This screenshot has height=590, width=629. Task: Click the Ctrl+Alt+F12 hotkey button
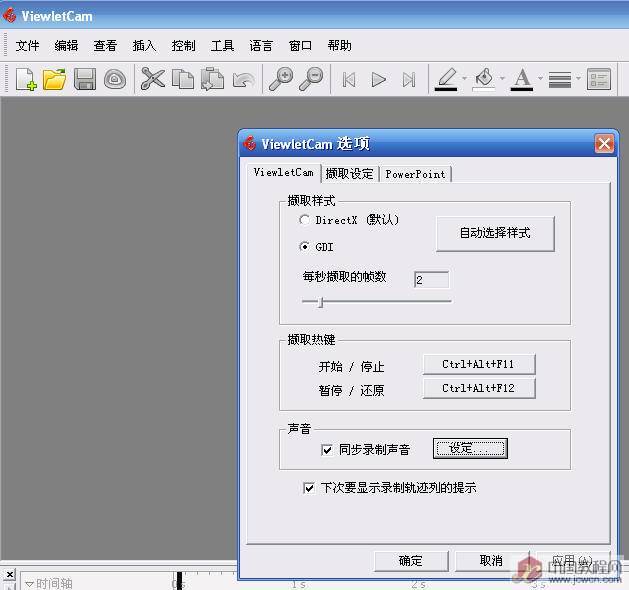click(479, 388)
